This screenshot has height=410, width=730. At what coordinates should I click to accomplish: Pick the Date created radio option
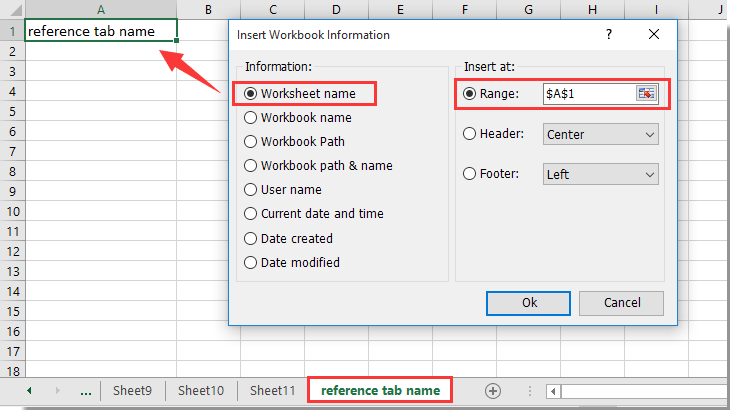(x=250, y=238)
